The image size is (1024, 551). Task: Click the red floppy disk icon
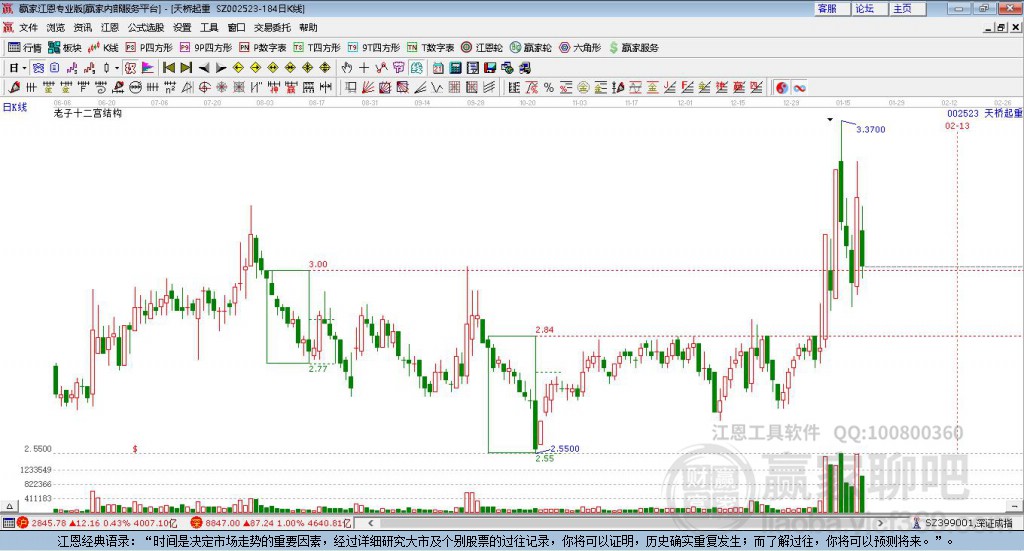point(490,68)
